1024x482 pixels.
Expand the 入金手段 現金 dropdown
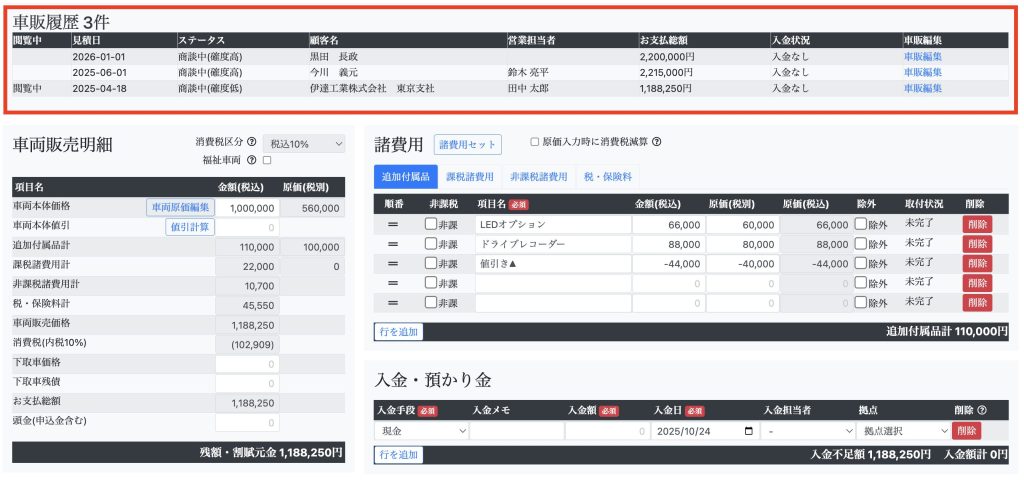[x=421, y=431]
